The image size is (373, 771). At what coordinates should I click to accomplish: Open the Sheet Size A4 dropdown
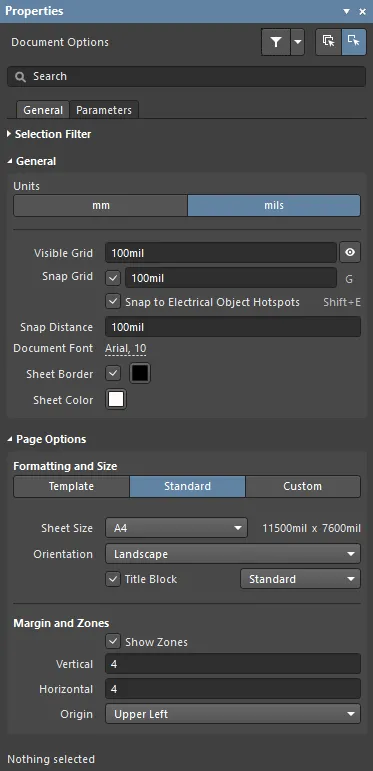[x=176, y=528]
